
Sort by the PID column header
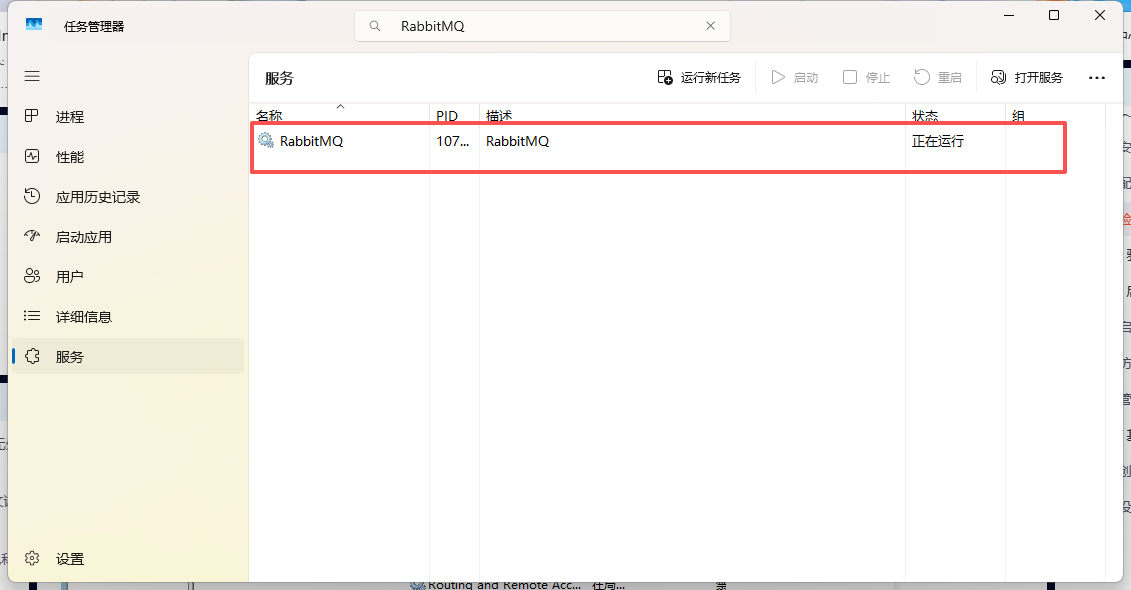point(454,114)
